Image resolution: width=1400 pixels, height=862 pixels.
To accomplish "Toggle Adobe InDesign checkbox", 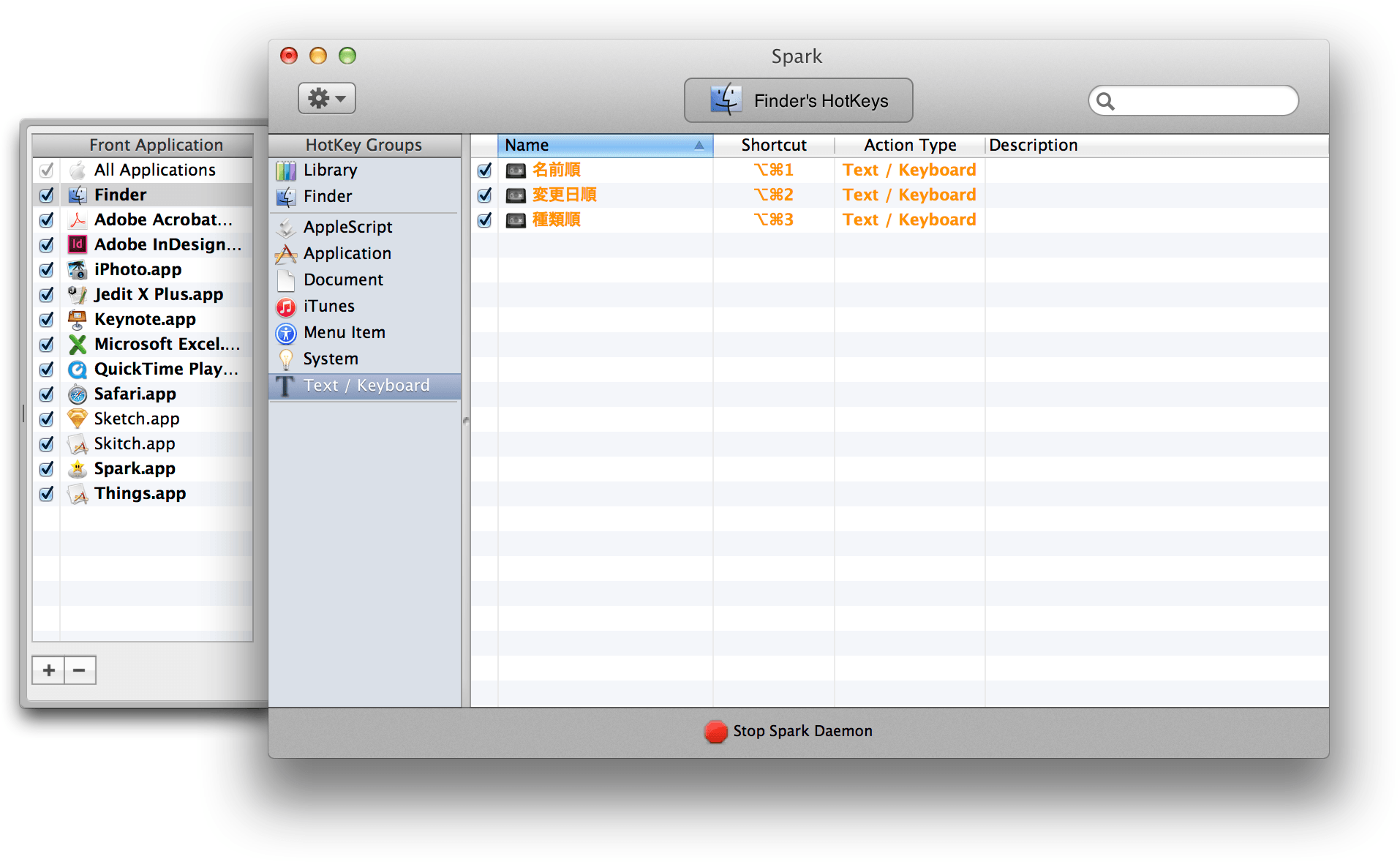I will (x=47, y=244).
